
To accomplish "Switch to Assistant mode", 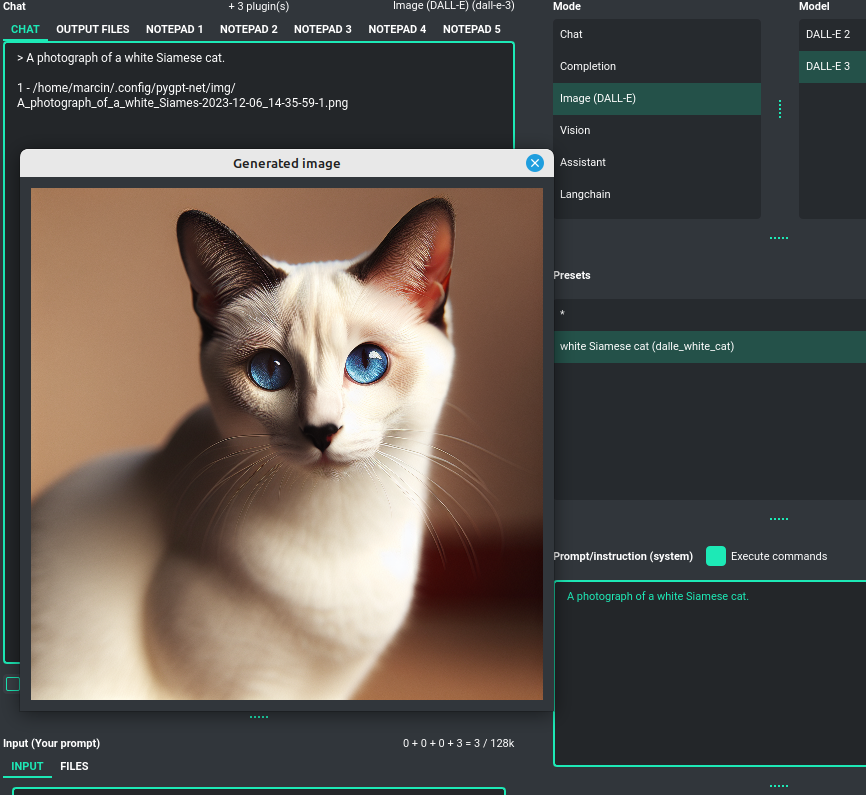I will [x=656, y=162].
